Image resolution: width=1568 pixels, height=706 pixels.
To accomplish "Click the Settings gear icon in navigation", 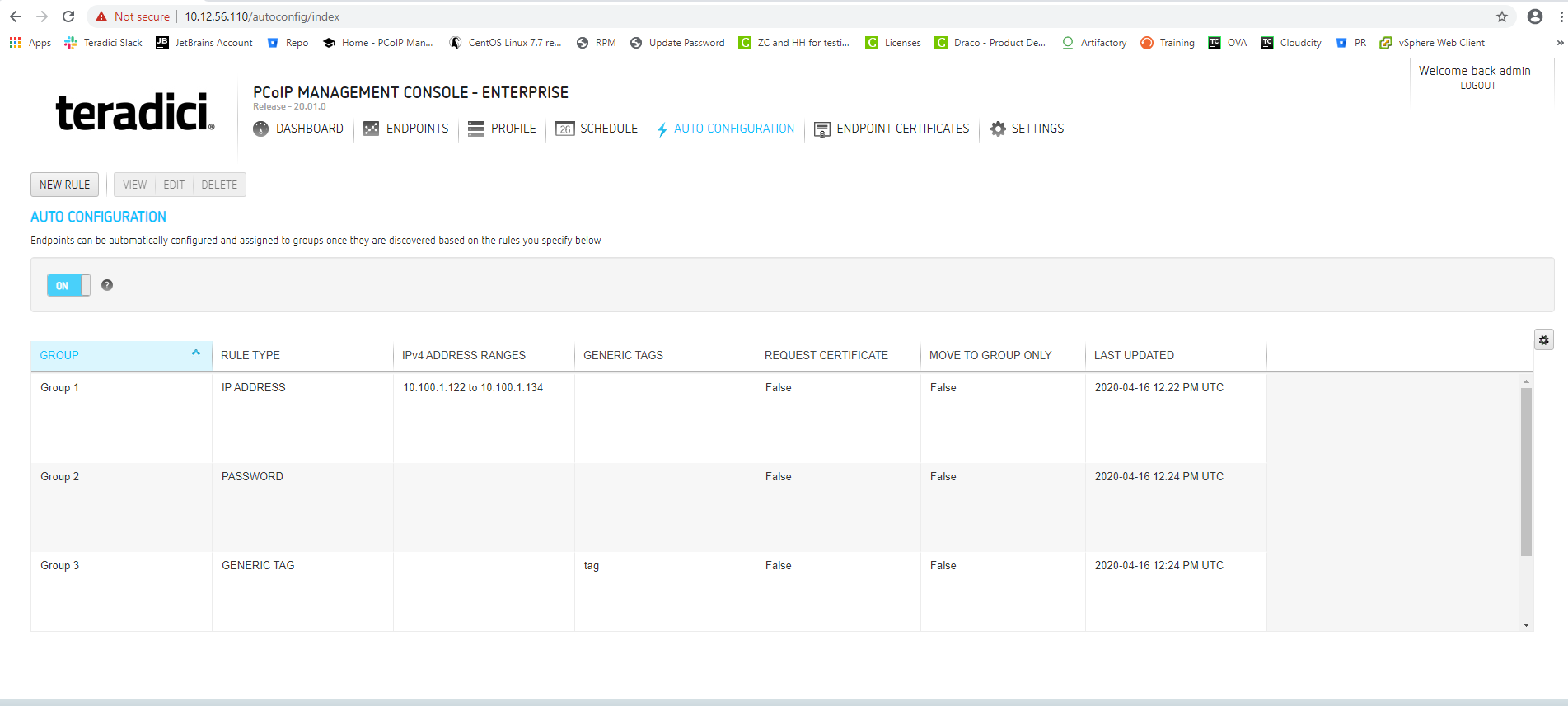I will point(998,129).
